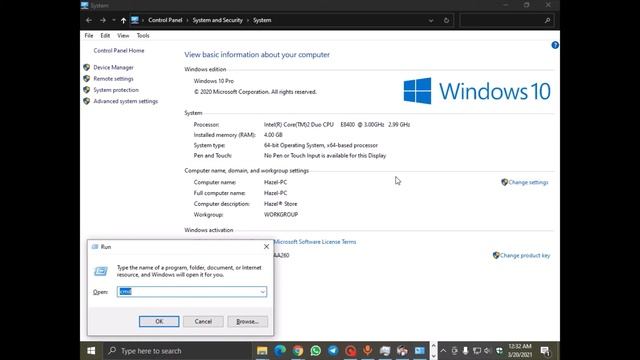Image resolution: width=640 pixels, height=360 pixels.
Task: Click Change settings for computer name
Action: tap(528, 182)
